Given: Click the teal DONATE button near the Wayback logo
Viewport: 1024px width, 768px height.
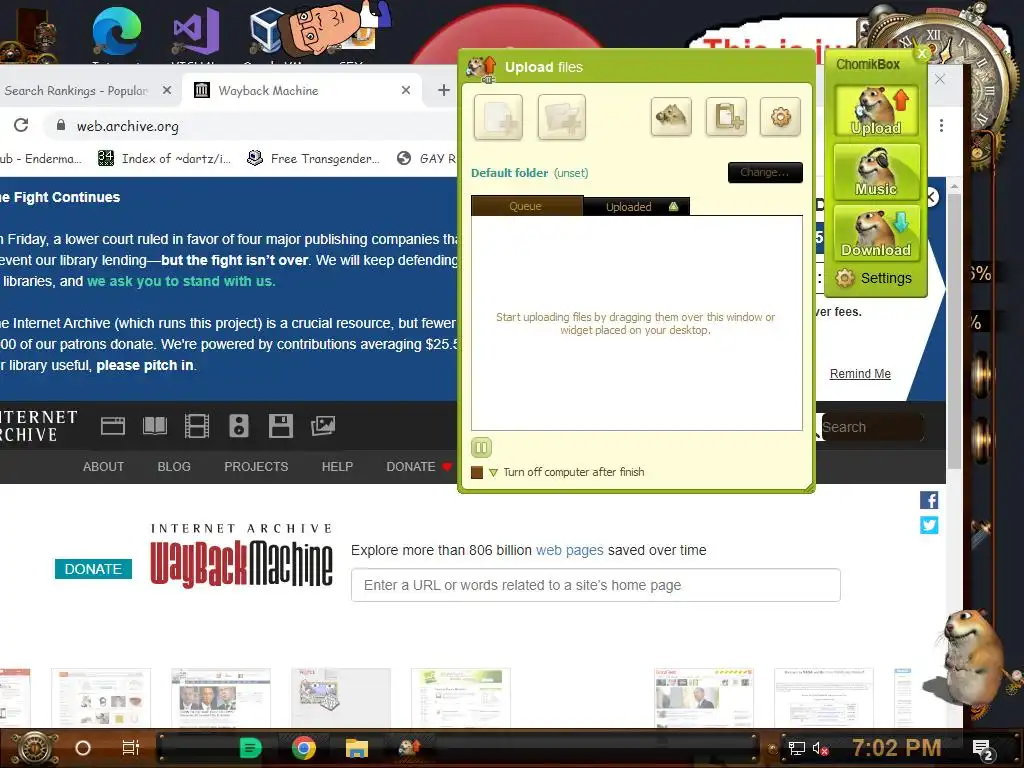Looking at the screenshot, I should coord(93,569).
